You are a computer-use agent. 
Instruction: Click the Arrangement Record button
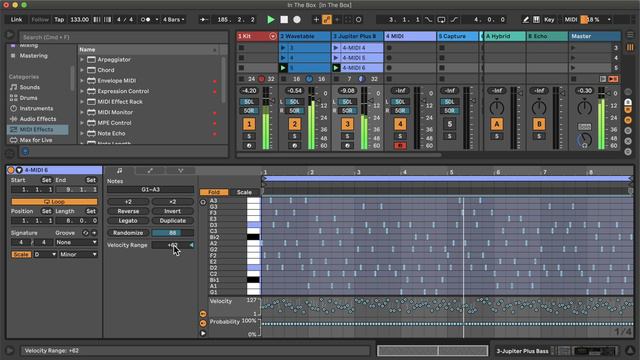[297, 19]
